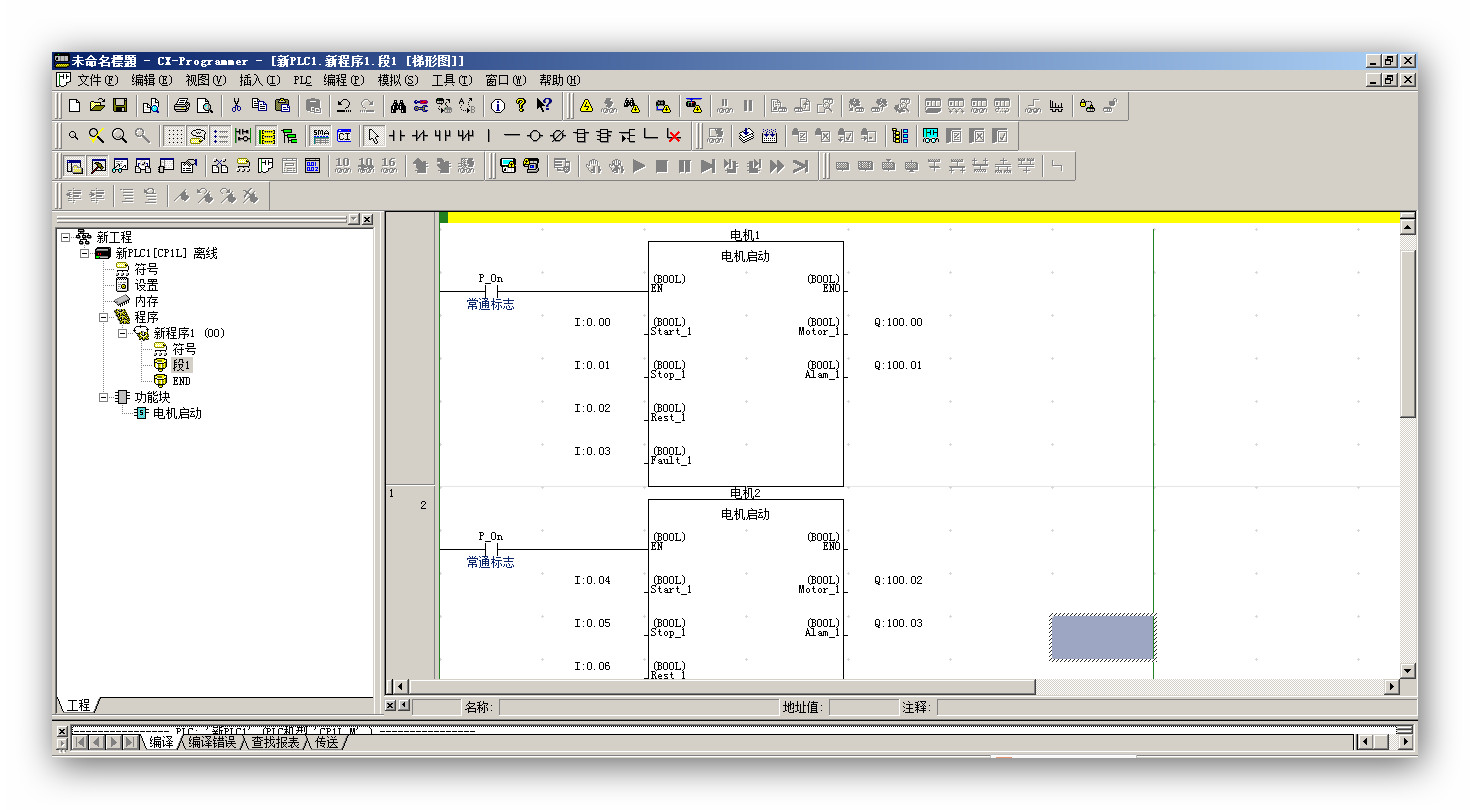This screenshot has height=810, width=1470.
Task: Insert a new coil into the rung
Action: (x=535, y=136)
